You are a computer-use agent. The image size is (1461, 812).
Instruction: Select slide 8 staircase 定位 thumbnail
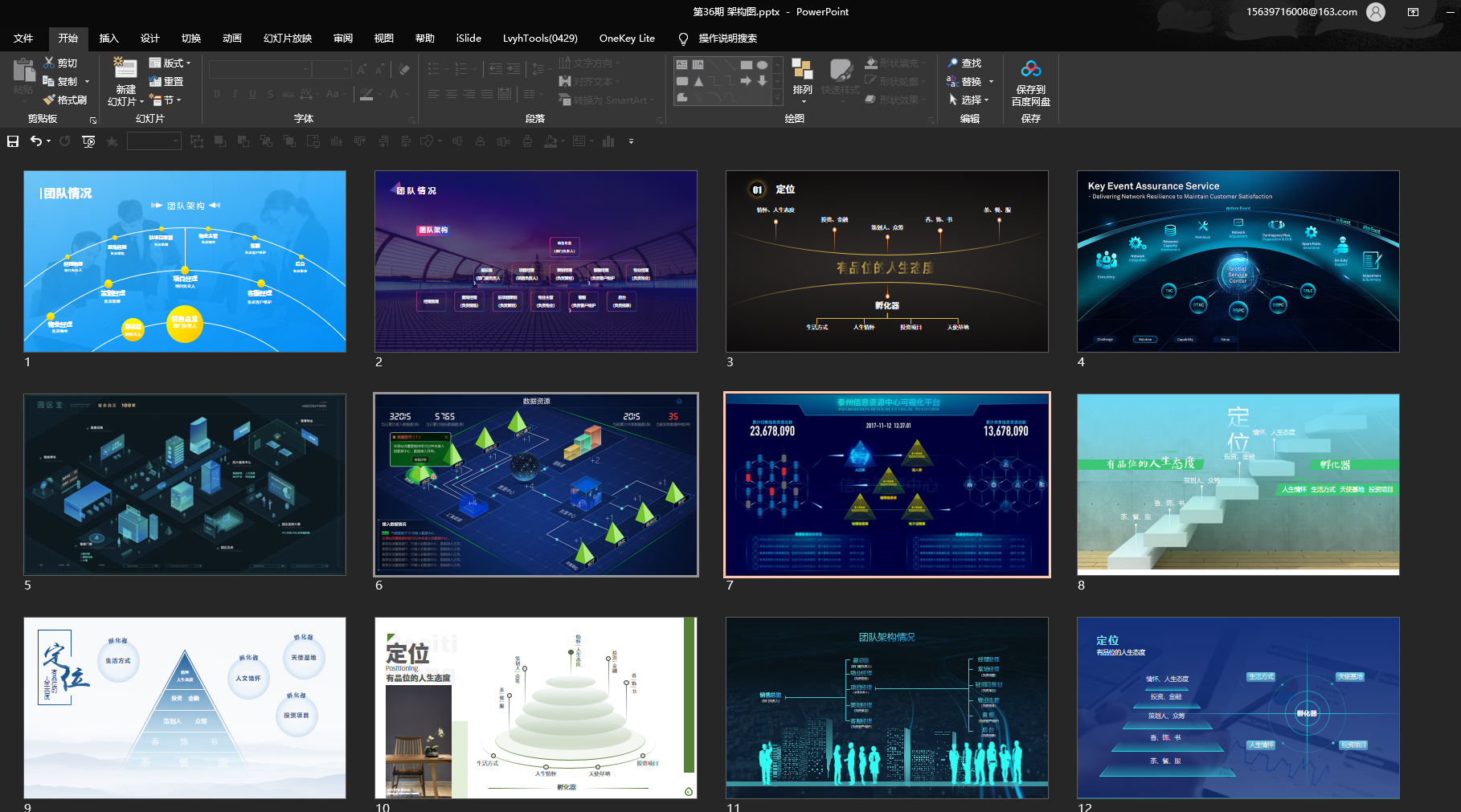click(1238, 484)
